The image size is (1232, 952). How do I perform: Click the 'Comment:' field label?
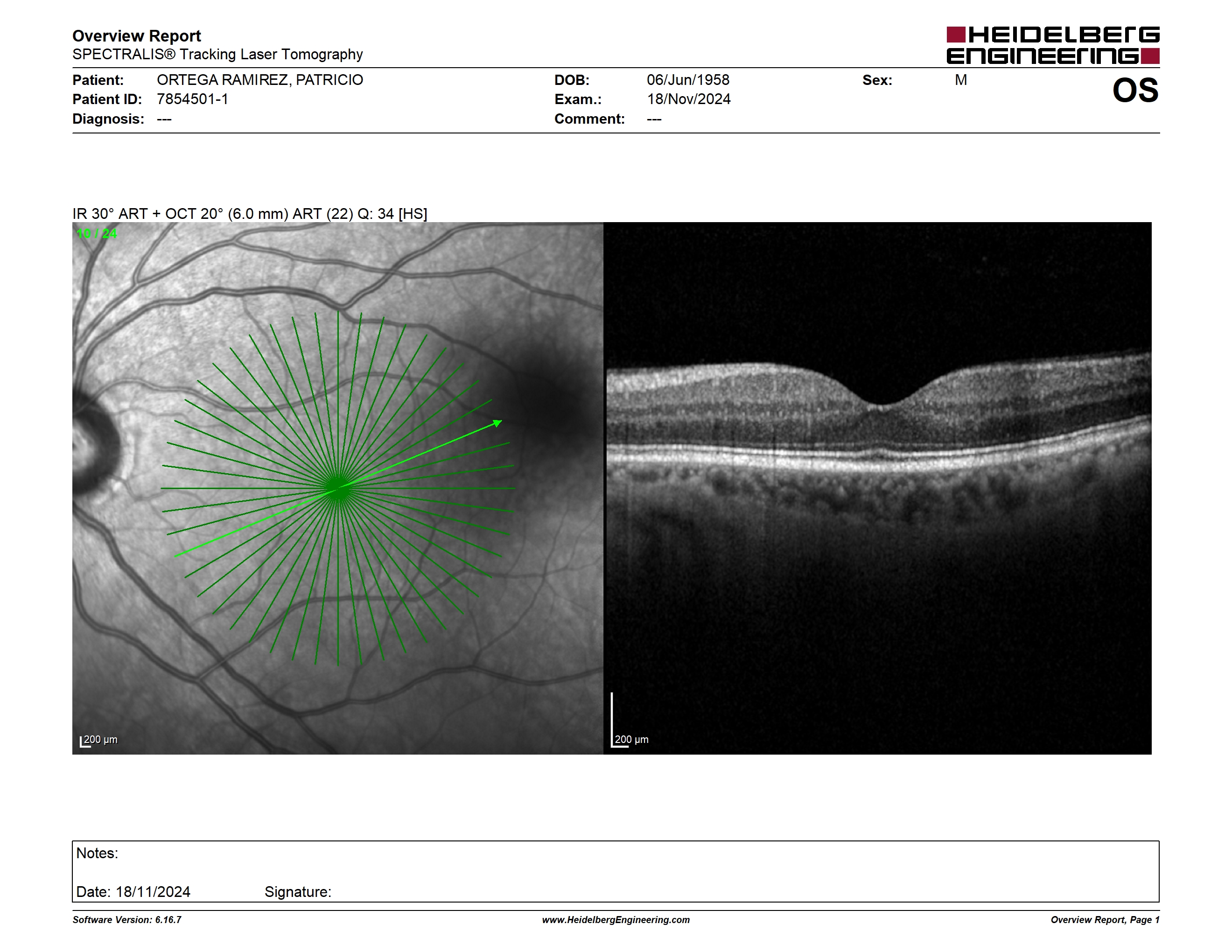589,119
